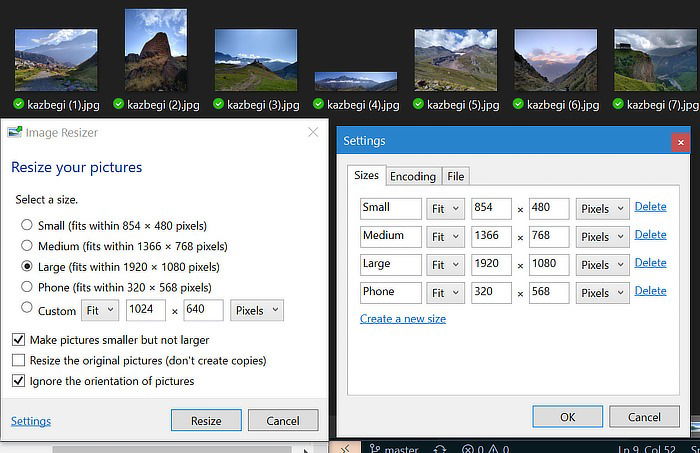Open Fit dropdown in the Phone row
700x453 pixels.
(x=445, y=293)
